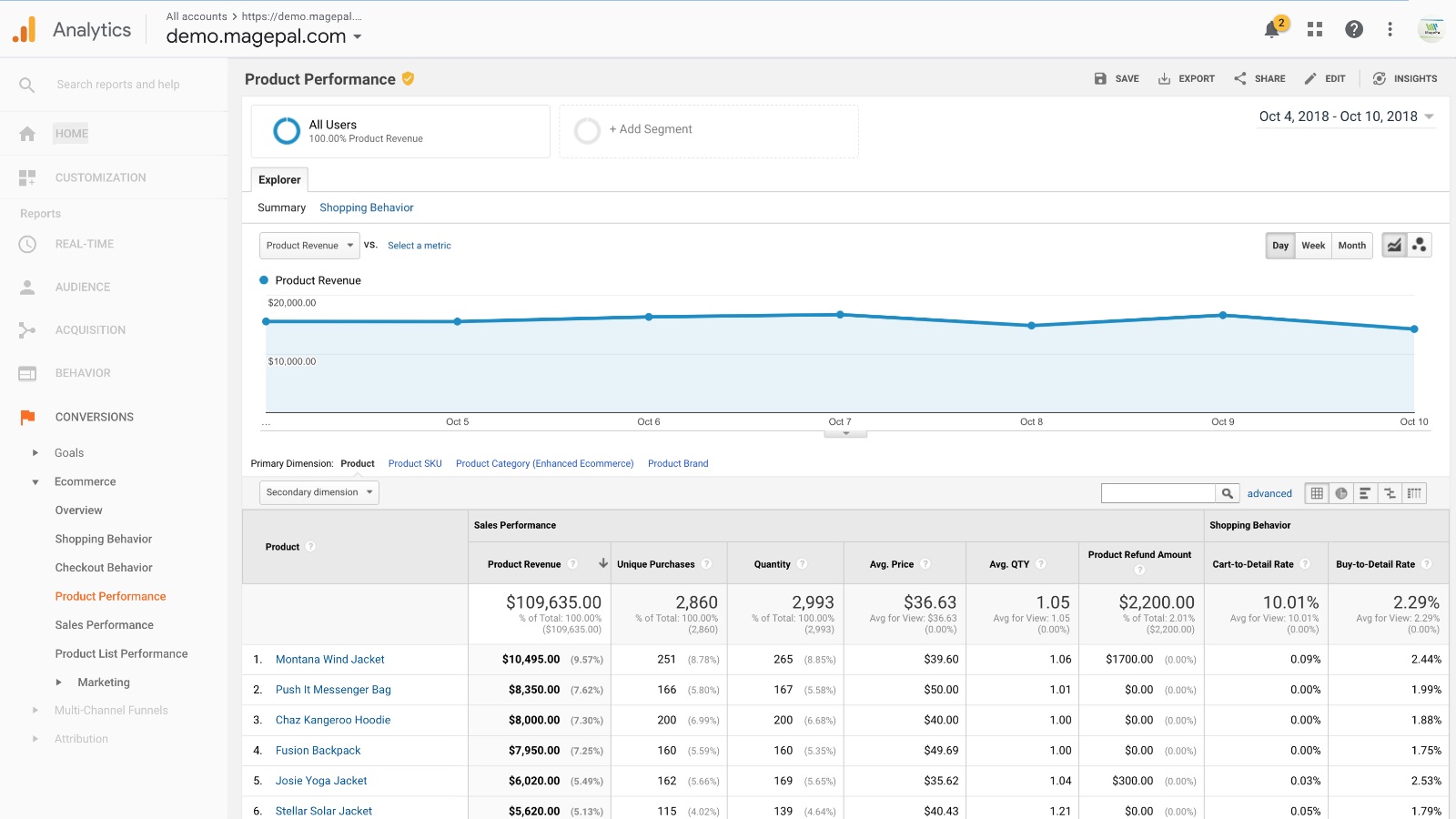Screen dimensions: 1456x819
Task: Open the Ecommerce Overview report
Action: (x=78, y=511)
